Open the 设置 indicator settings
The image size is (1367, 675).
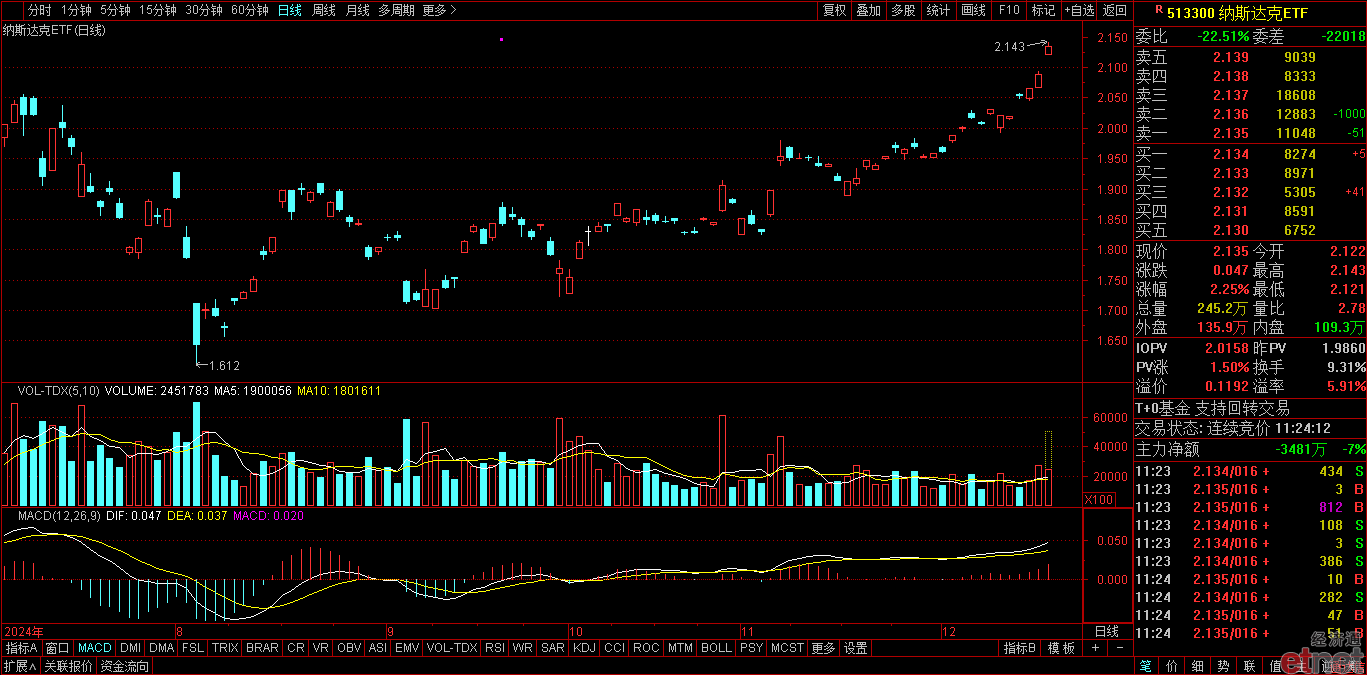855,648
